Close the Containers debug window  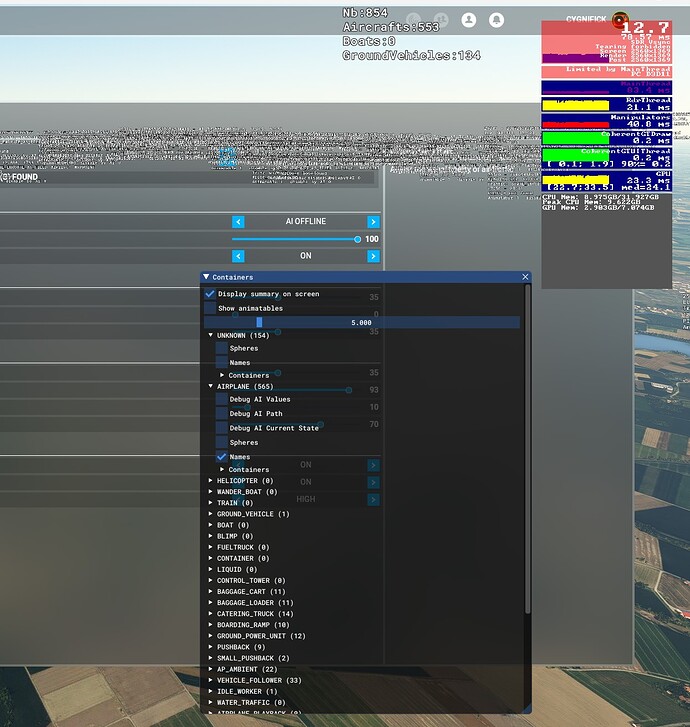click(x=525, y=277)
